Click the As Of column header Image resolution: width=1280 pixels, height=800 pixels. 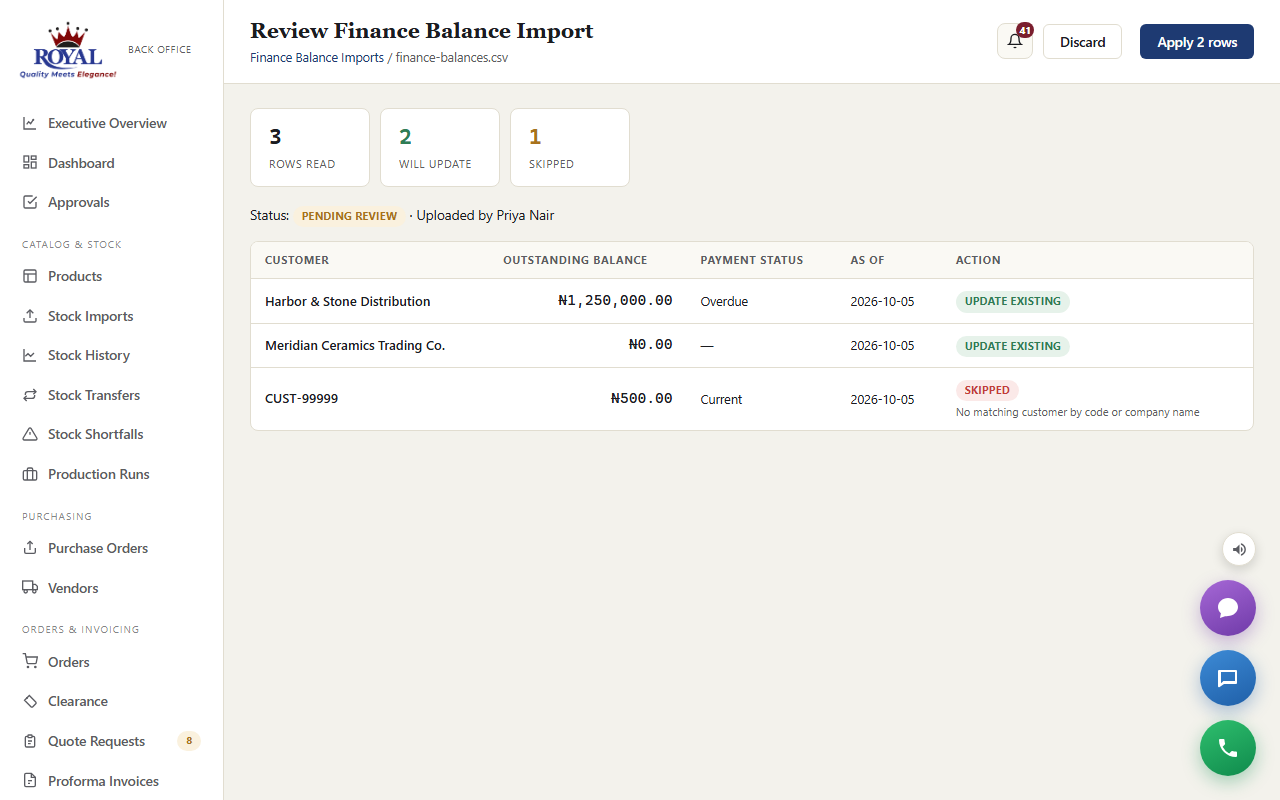tap(867, 260)
